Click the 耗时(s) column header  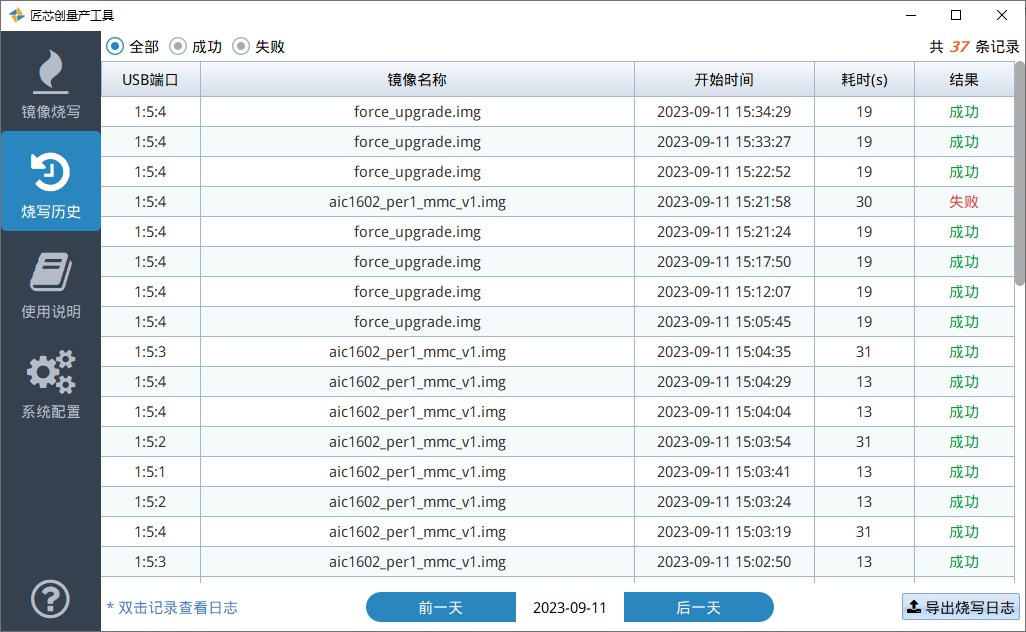click(x=864, y=80)
